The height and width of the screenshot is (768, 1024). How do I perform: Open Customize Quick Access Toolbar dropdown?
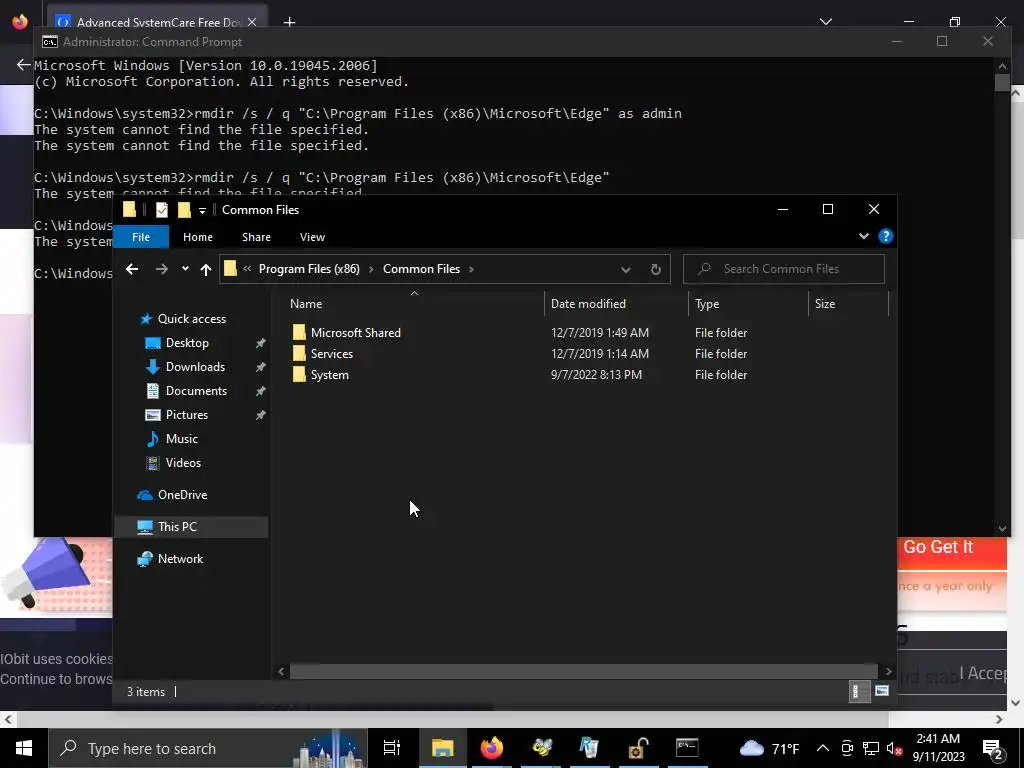[x=202, y=210]
